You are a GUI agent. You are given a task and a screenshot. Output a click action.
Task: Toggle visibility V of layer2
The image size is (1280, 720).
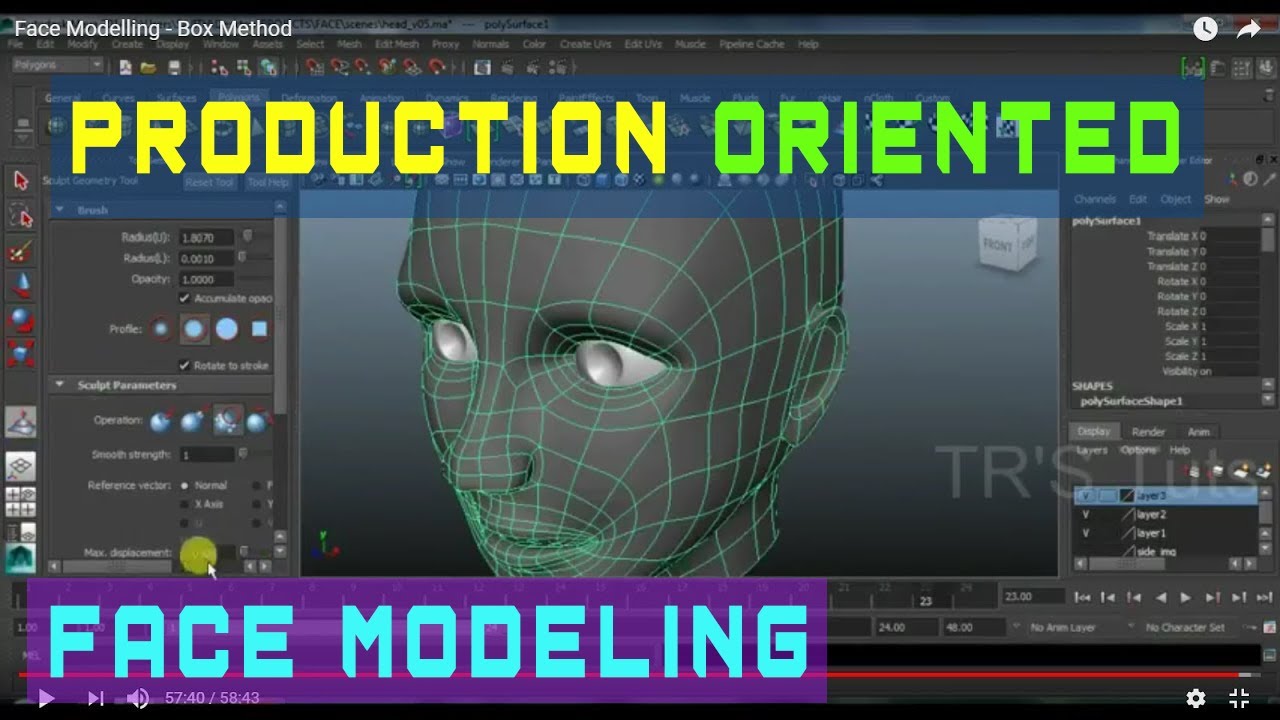point(1085,515)
